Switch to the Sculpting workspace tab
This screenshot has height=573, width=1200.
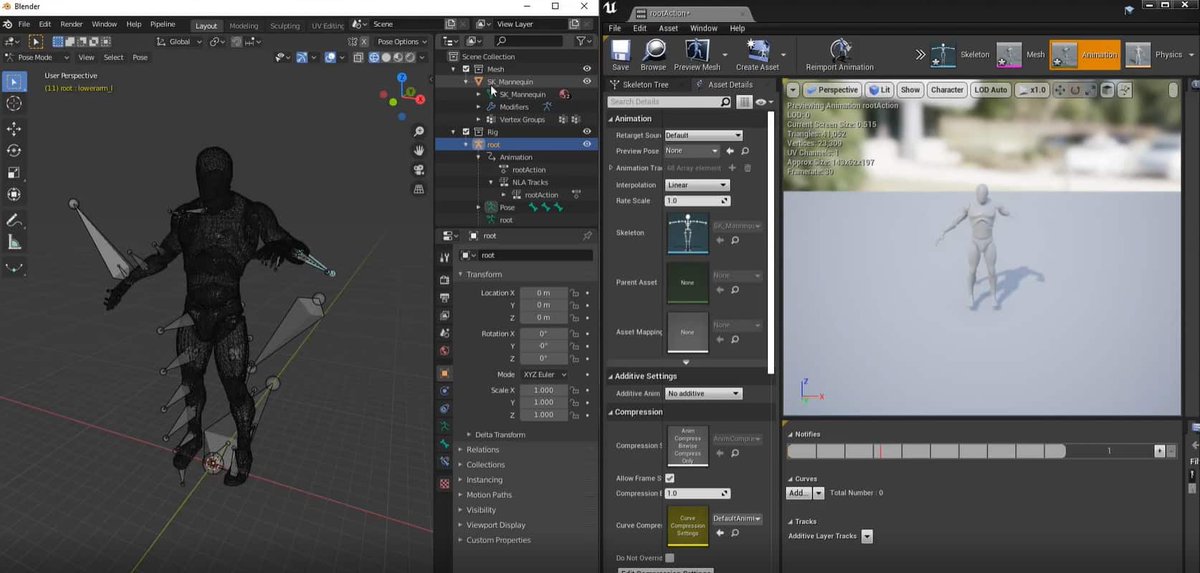[284, 25]
